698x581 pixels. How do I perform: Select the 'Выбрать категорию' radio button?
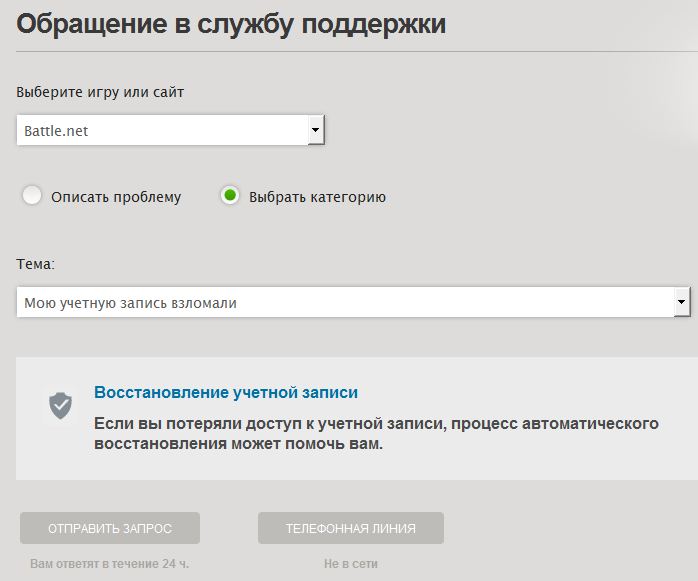(x=230, y=195)
